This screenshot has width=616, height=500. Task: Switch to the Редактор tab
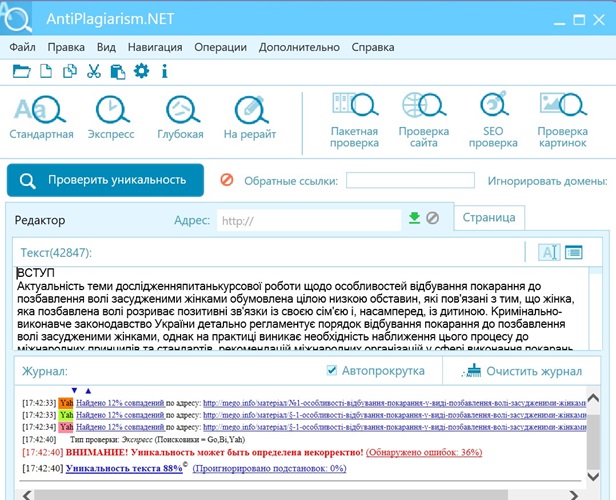[x=40, y=220]
